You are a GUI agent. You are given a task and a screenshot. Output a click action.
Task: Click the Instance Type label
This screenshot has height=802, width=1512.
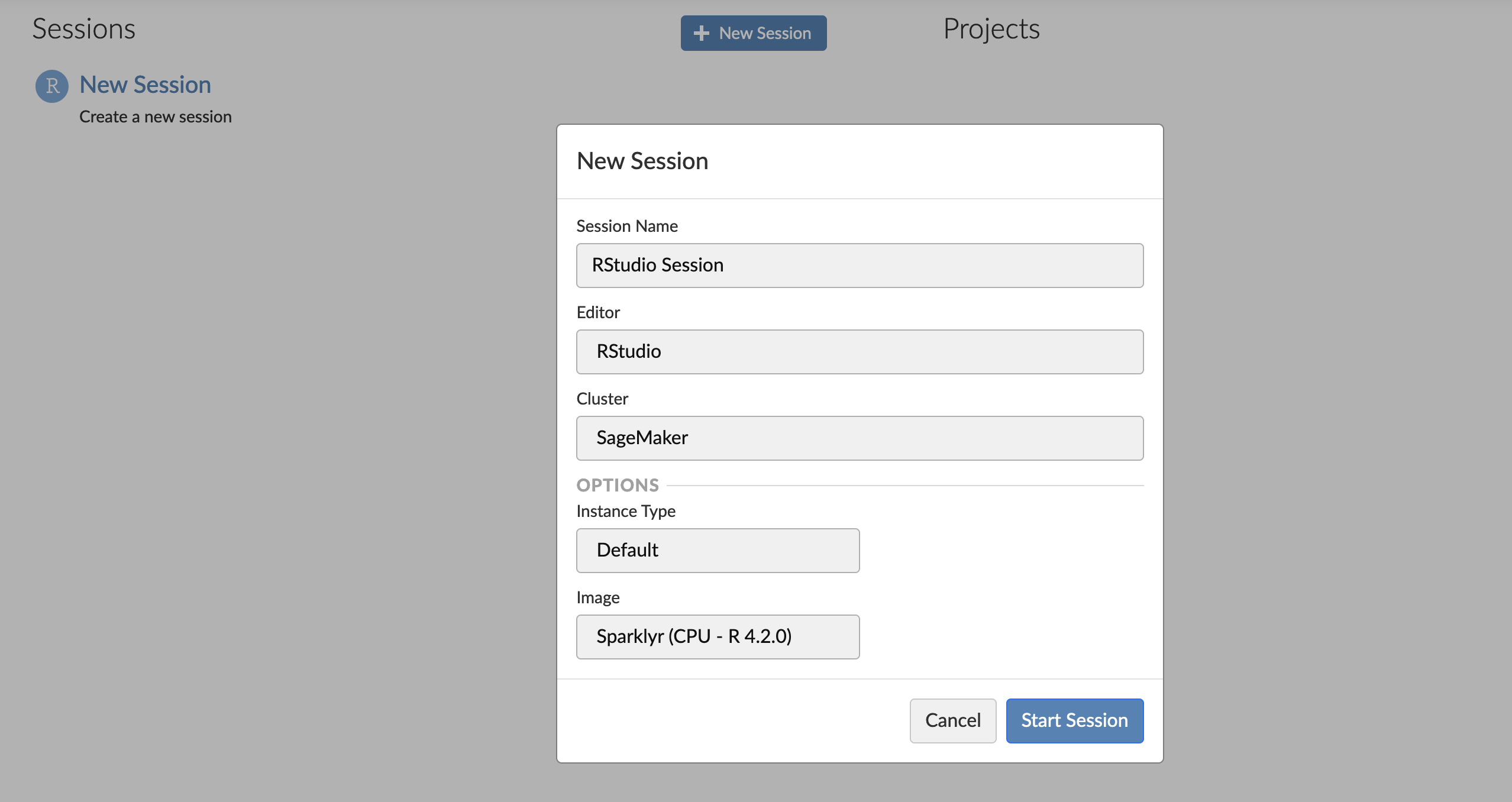point(626,511)
